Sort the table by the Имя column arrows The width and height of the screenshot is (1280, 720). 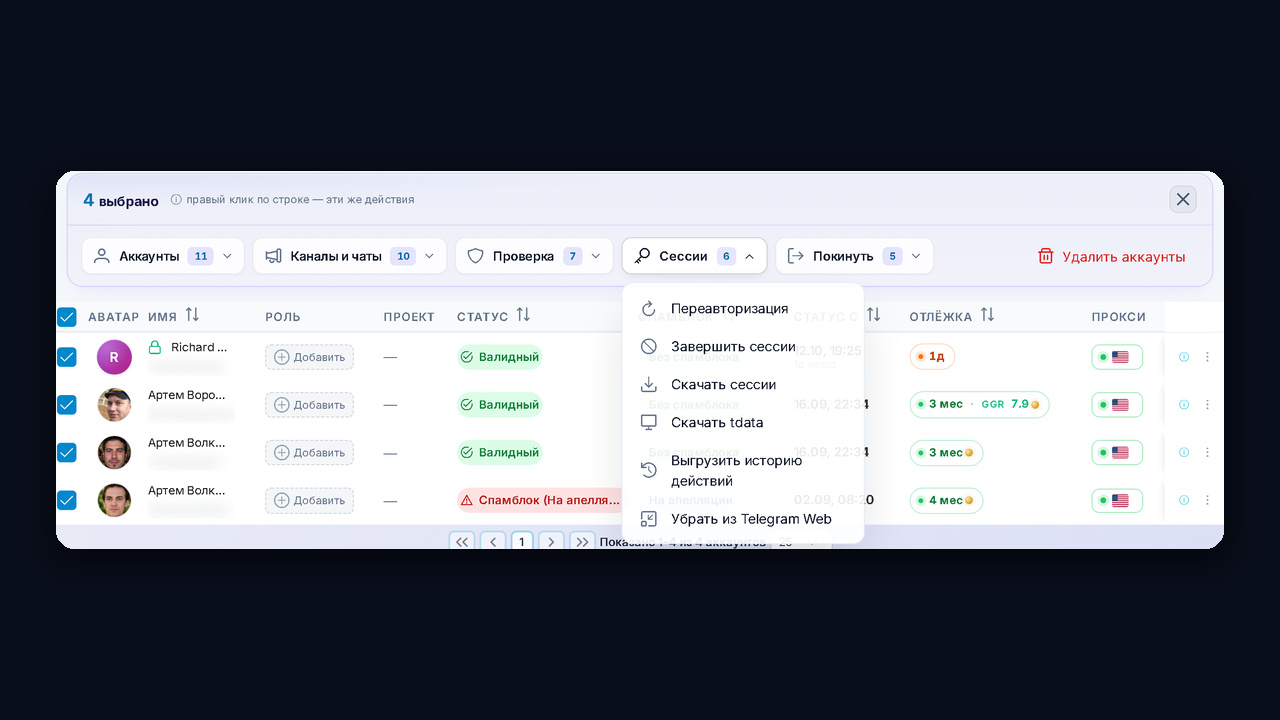click(x=192, y=315)
